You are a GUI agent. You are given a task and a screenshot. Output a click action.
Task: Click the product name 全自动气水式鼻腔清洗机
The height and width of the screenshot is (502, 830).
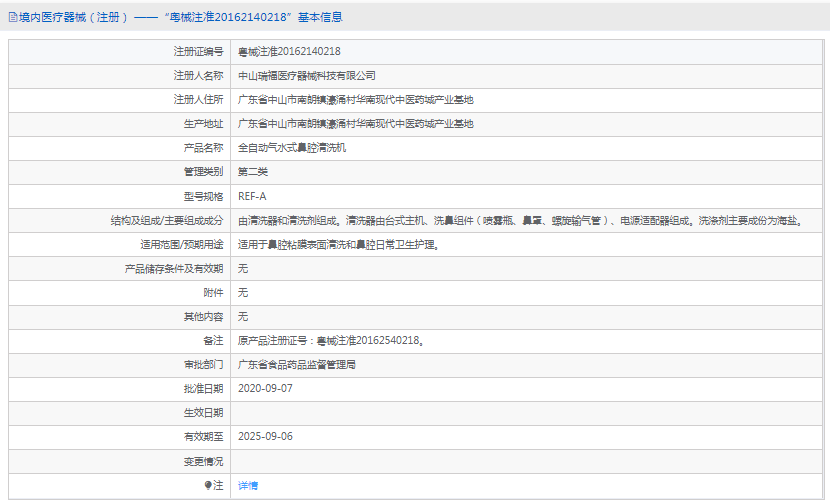pos(292,148)
